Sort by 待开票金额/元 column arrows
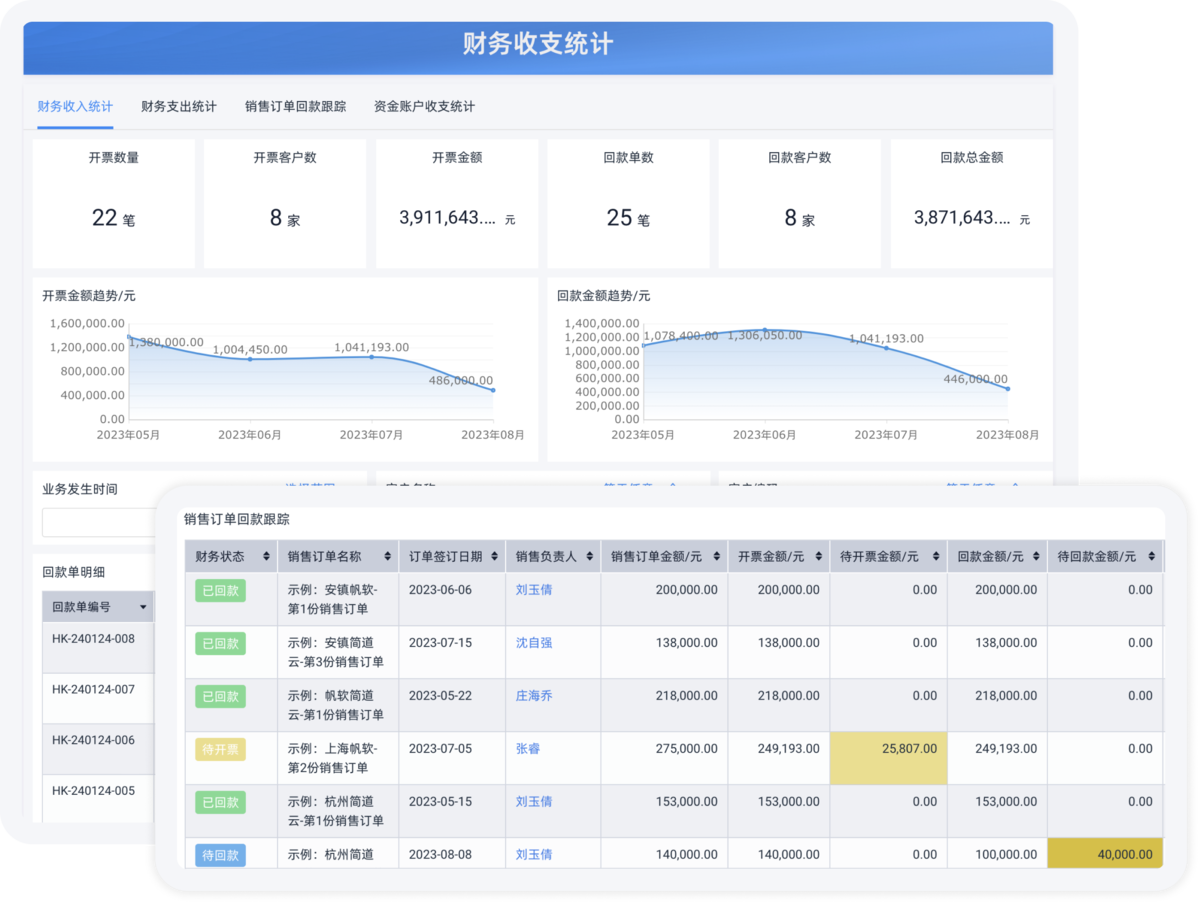The height and width of the screenshot is (904, 1200). coord(936,557)
